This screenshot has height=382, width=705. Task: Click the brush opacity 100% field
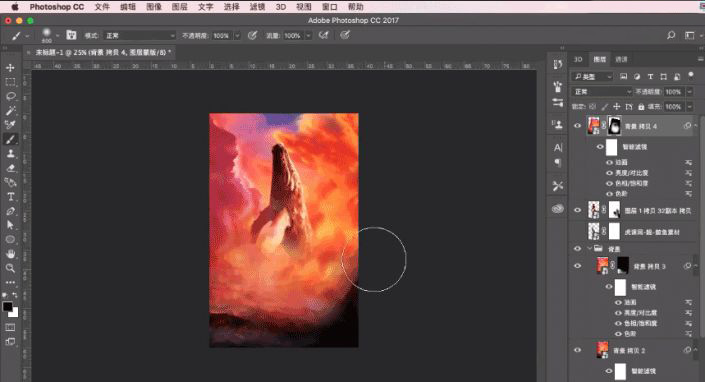coord(221,36)
